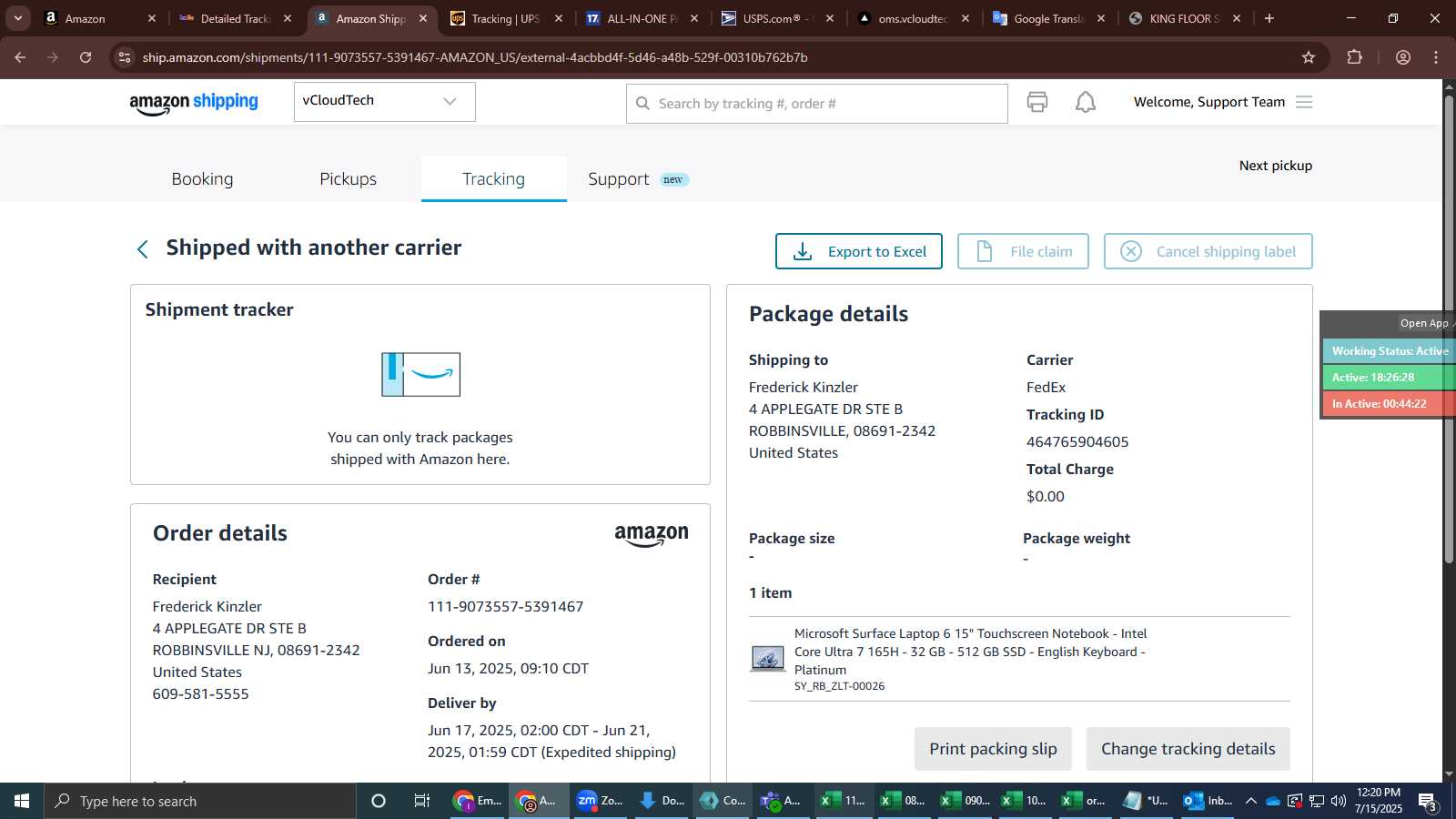Click Print packing slip button
Screen dimensions: 1456x819
tap(993, 749)
